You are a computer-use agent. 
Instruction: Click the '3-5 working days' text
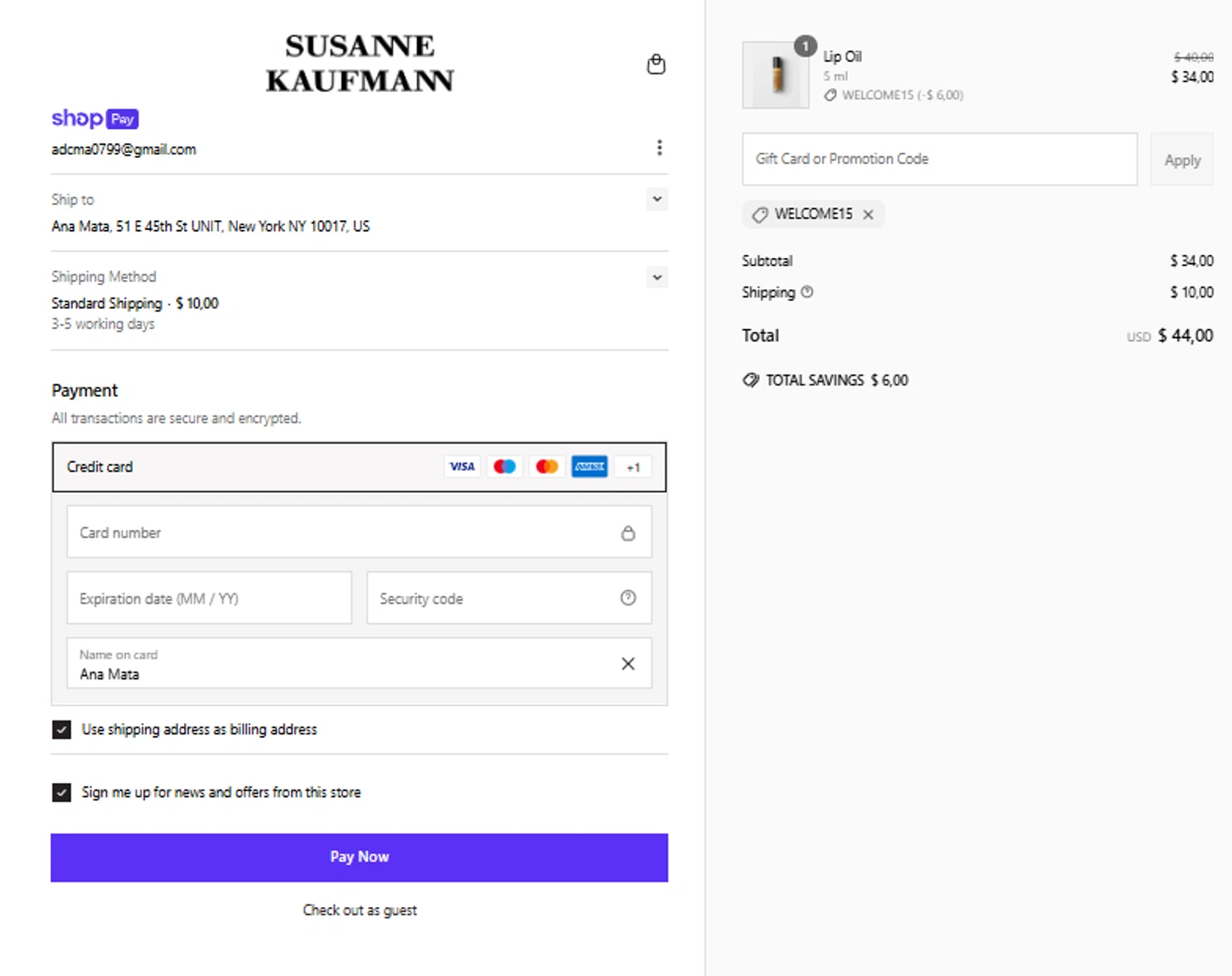pos(103,324)
